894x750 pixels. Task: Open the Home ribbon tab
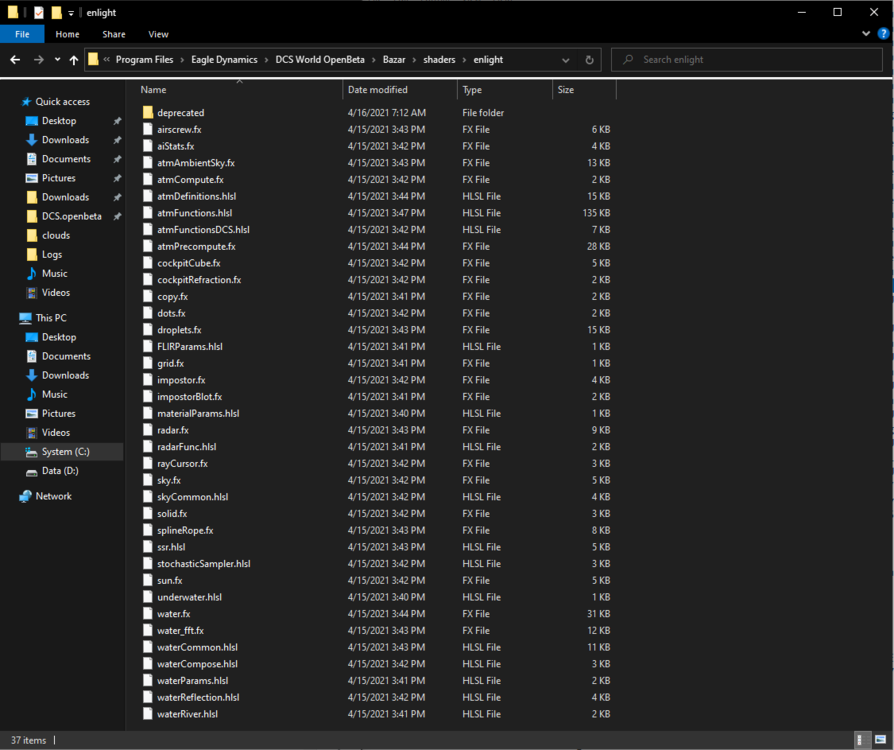(x=67, y=34)
